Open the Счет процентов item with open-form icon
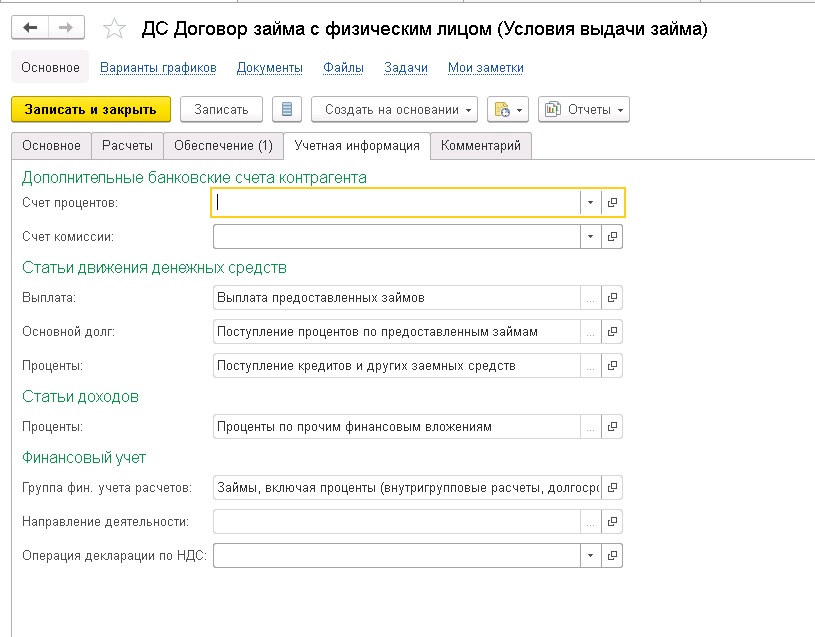 pos(613,202)
